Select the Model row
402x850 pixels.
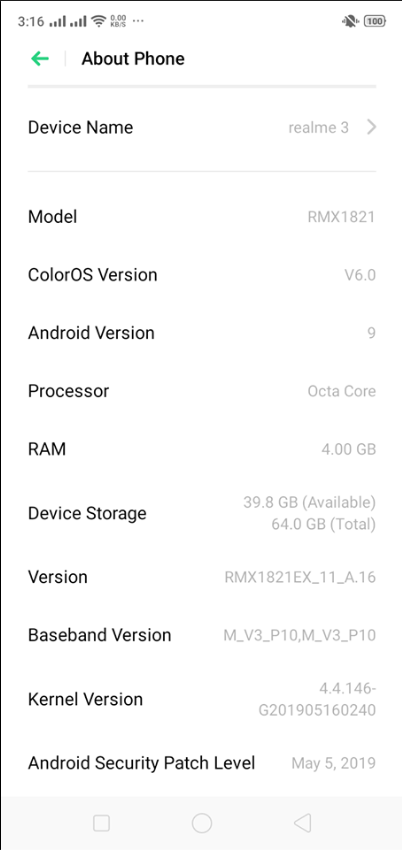[202, 217]
